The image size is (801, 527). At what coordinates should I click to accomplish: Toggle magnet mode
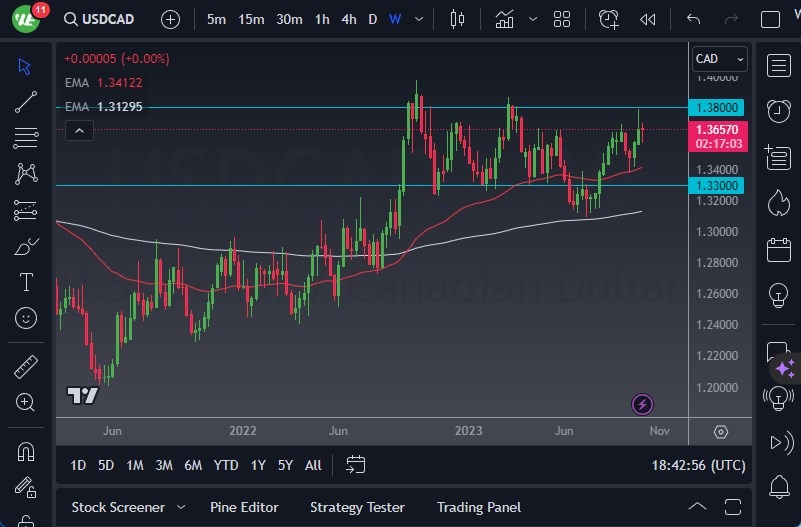(x=26, y=451)
